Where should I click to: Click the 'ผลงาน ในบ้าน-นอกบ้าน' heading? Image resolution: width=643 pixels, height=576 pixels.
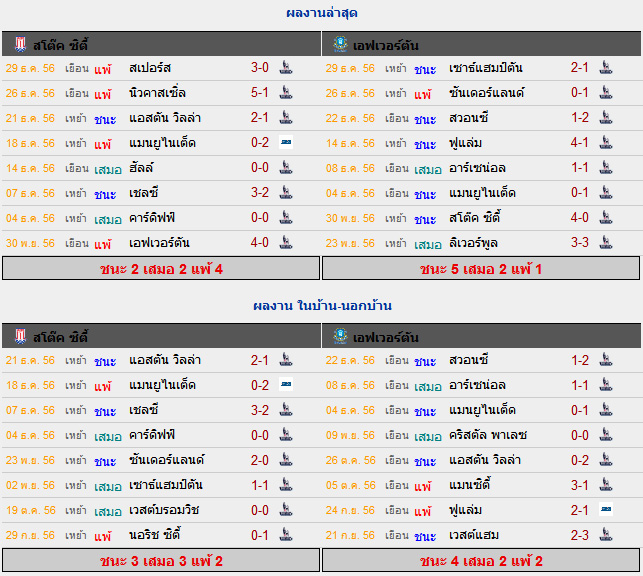click(x=322, y=305)
